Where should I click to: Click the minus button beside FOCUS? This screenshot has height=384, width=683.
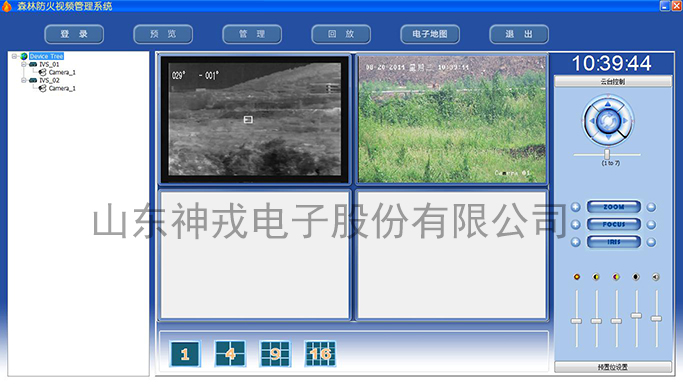click(651, 225)
